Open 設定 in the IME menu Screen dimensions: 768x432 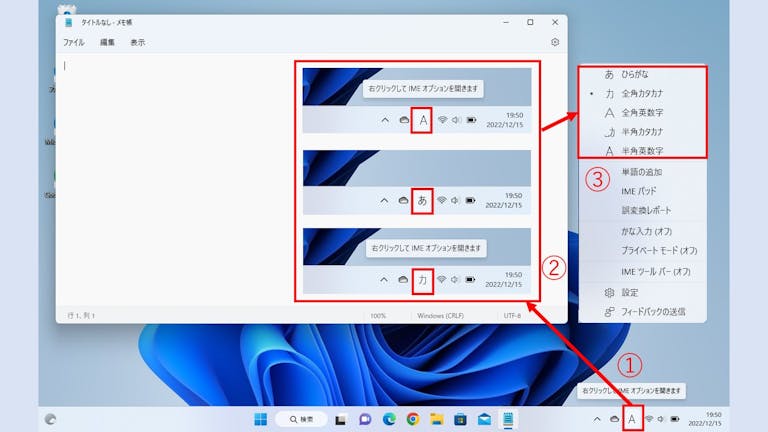tap(642, 292)
